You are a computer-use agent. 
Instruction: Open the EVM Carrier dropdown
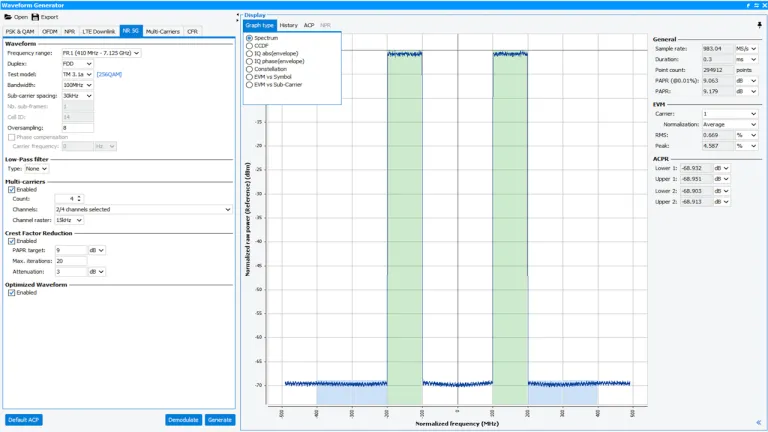730,114
